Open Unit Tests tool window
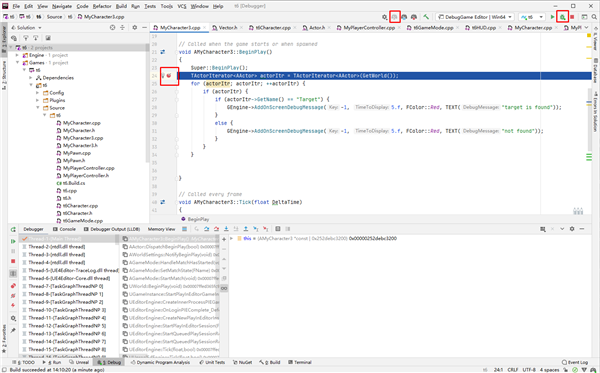 pyautogui.click(x=212, y=362)
